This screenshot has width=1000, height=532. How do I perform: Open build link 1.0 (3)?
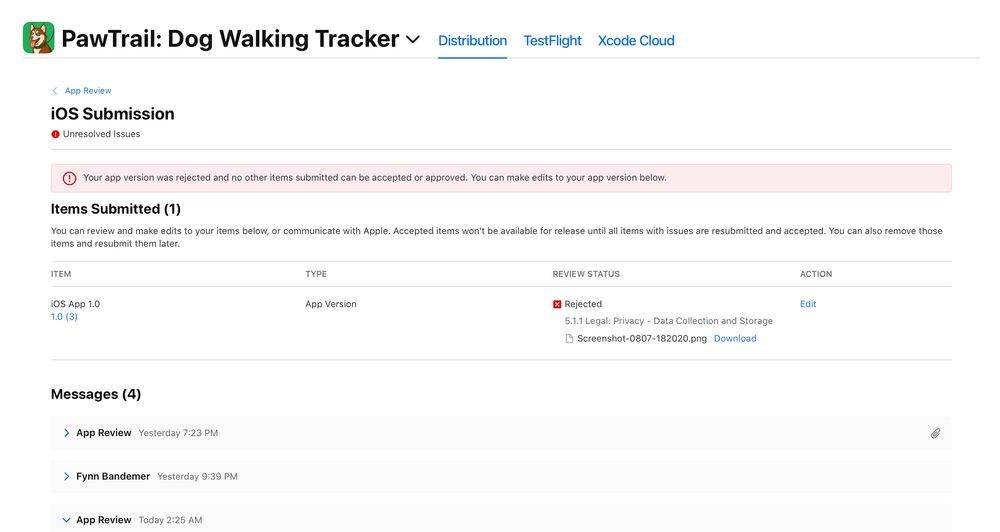[x=64, y=316]
